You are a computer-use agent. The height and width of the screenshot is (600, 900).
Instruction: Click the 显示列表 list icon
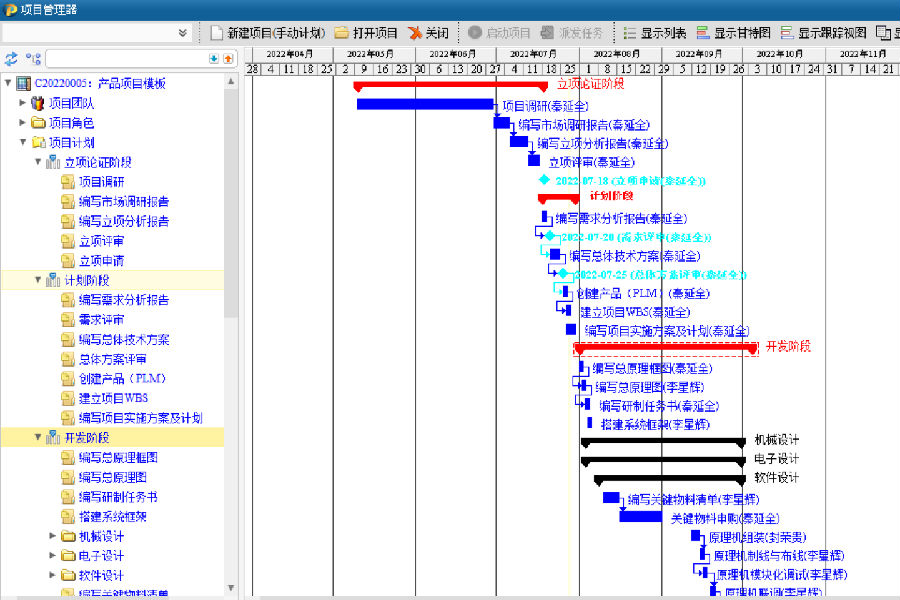click(x=630, y=33)
